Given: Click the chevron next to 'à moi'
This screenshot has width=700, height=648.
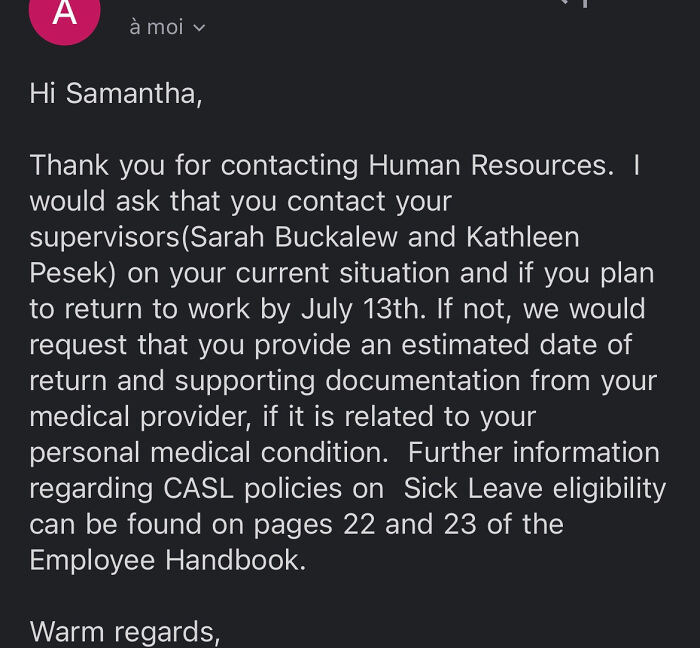Looking at the screenshot, I should 199,28.
